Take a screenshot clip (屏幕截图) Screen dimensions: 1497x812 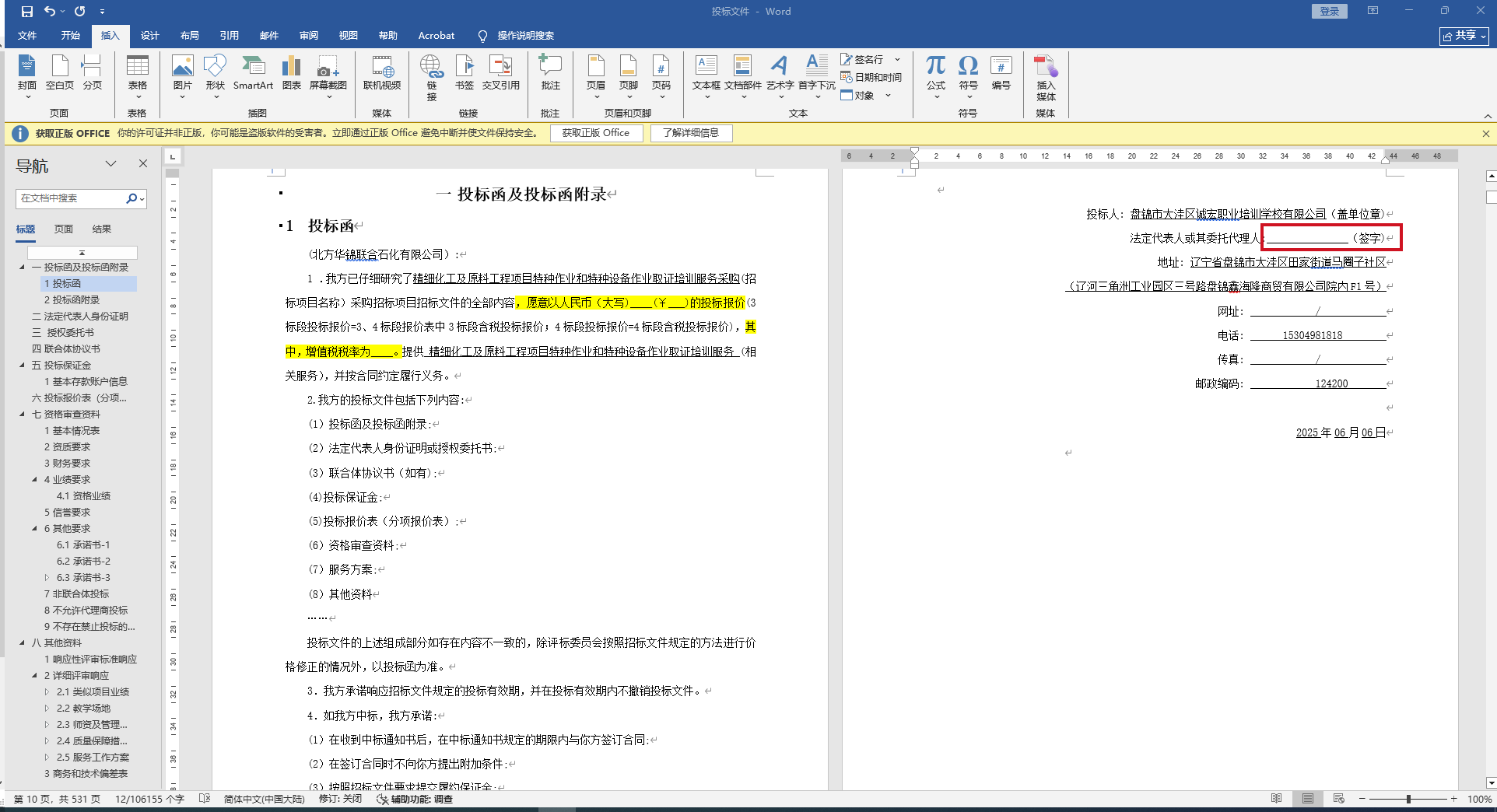tap(328, 76)
